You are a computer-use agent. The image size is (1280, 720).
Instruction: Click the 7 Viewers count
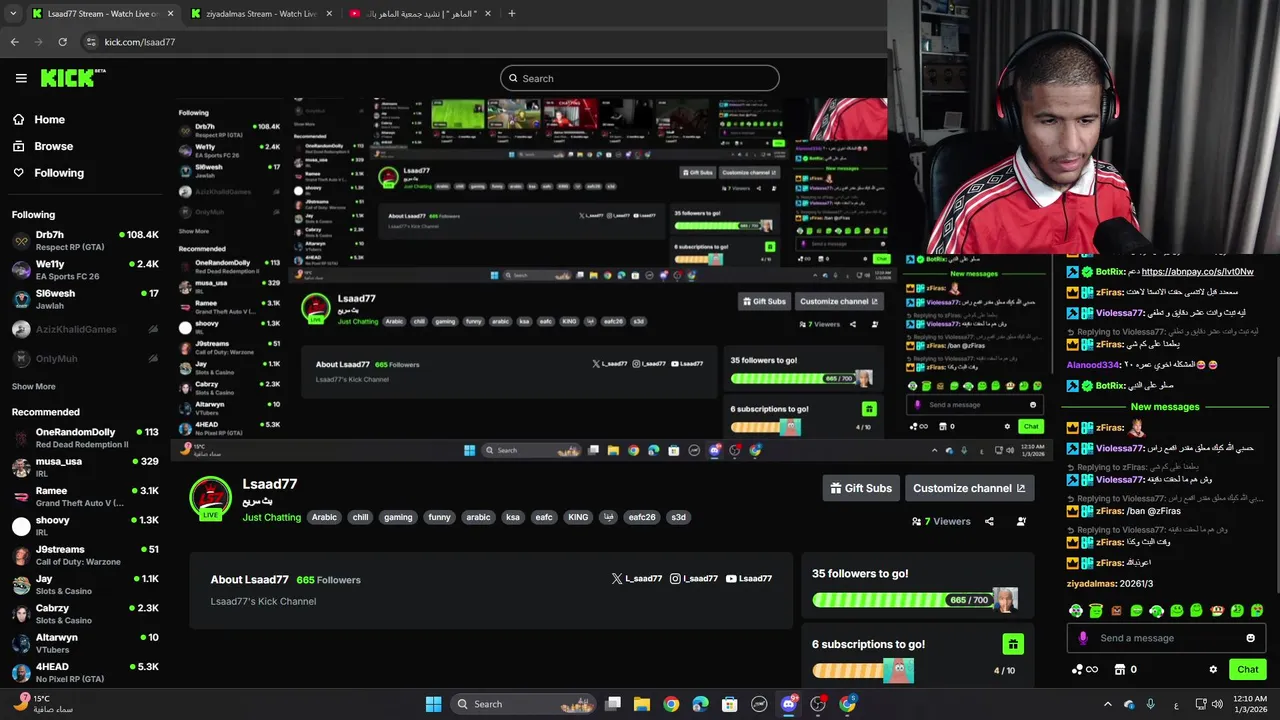[x=941, y=521]
